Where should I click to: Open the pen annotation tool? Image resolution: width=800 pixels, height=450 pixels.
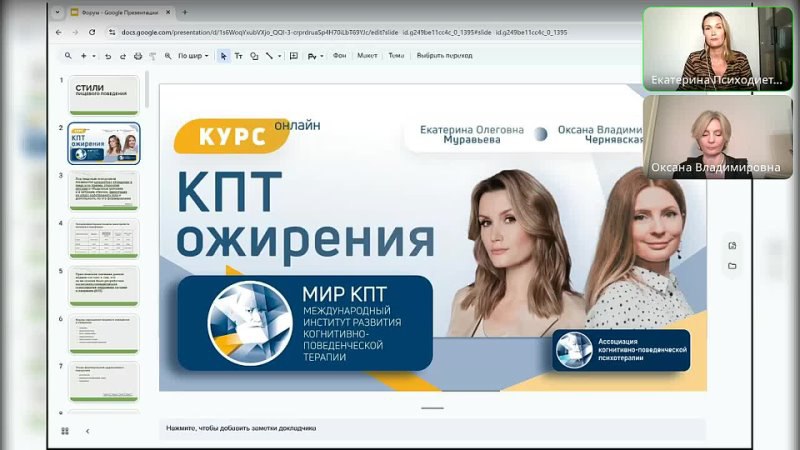click(x=312, y=56)
